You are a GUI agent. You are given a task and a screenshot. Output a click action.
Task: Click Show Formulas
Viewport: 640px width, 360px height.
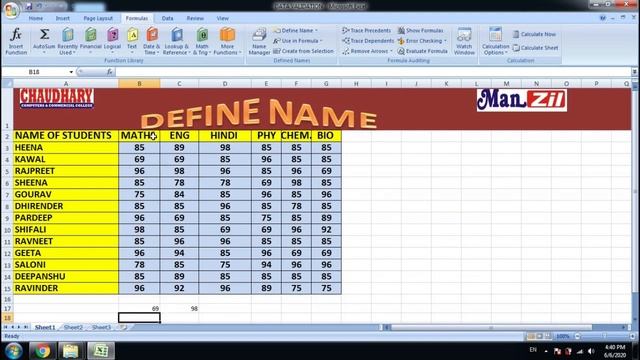pyautogui.click(x=420, y=30)
